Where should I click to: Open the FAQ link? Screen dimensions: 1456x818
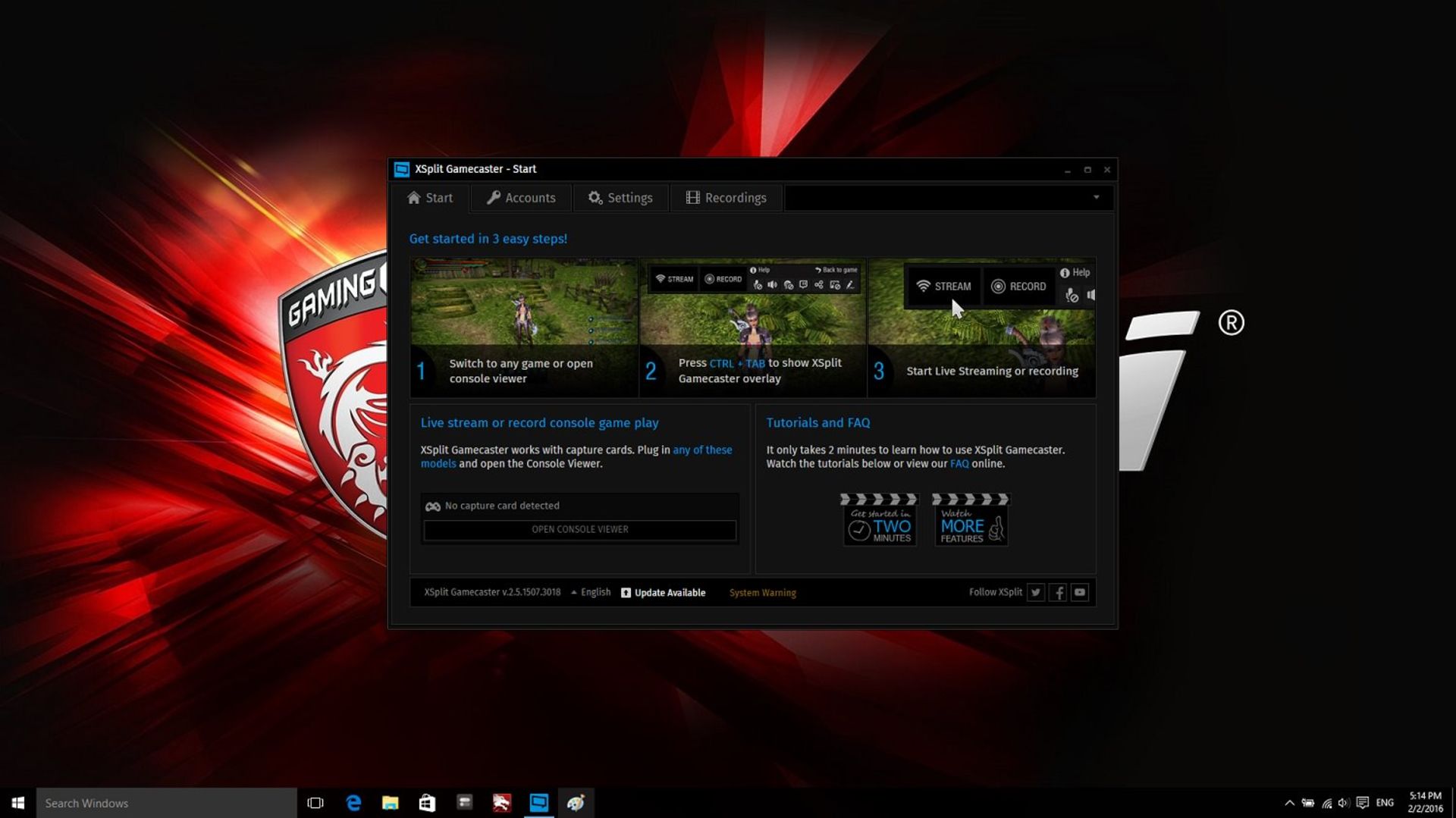pos(959,464)
